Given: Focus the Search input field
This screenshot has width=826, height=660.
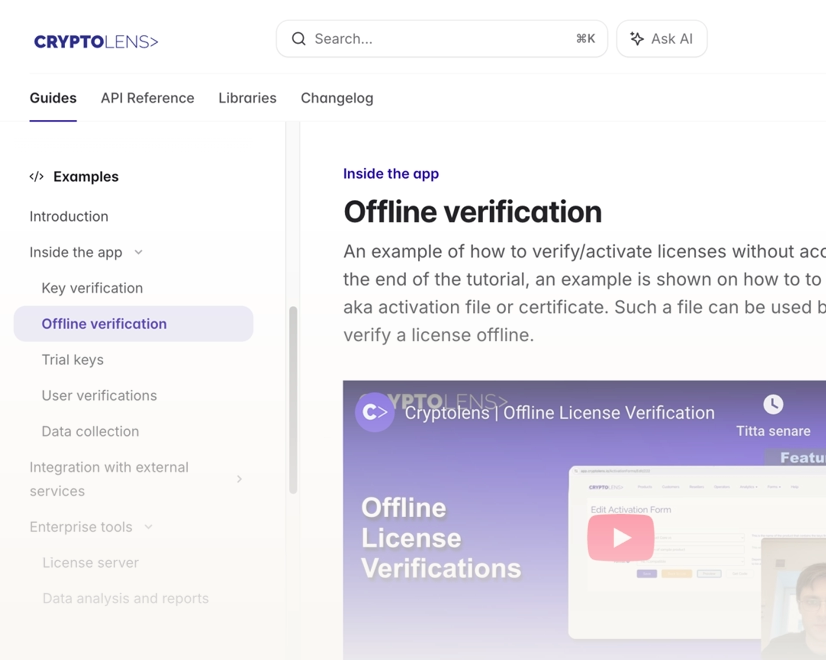Looking at the screenshot, I should tap(442, 39).
